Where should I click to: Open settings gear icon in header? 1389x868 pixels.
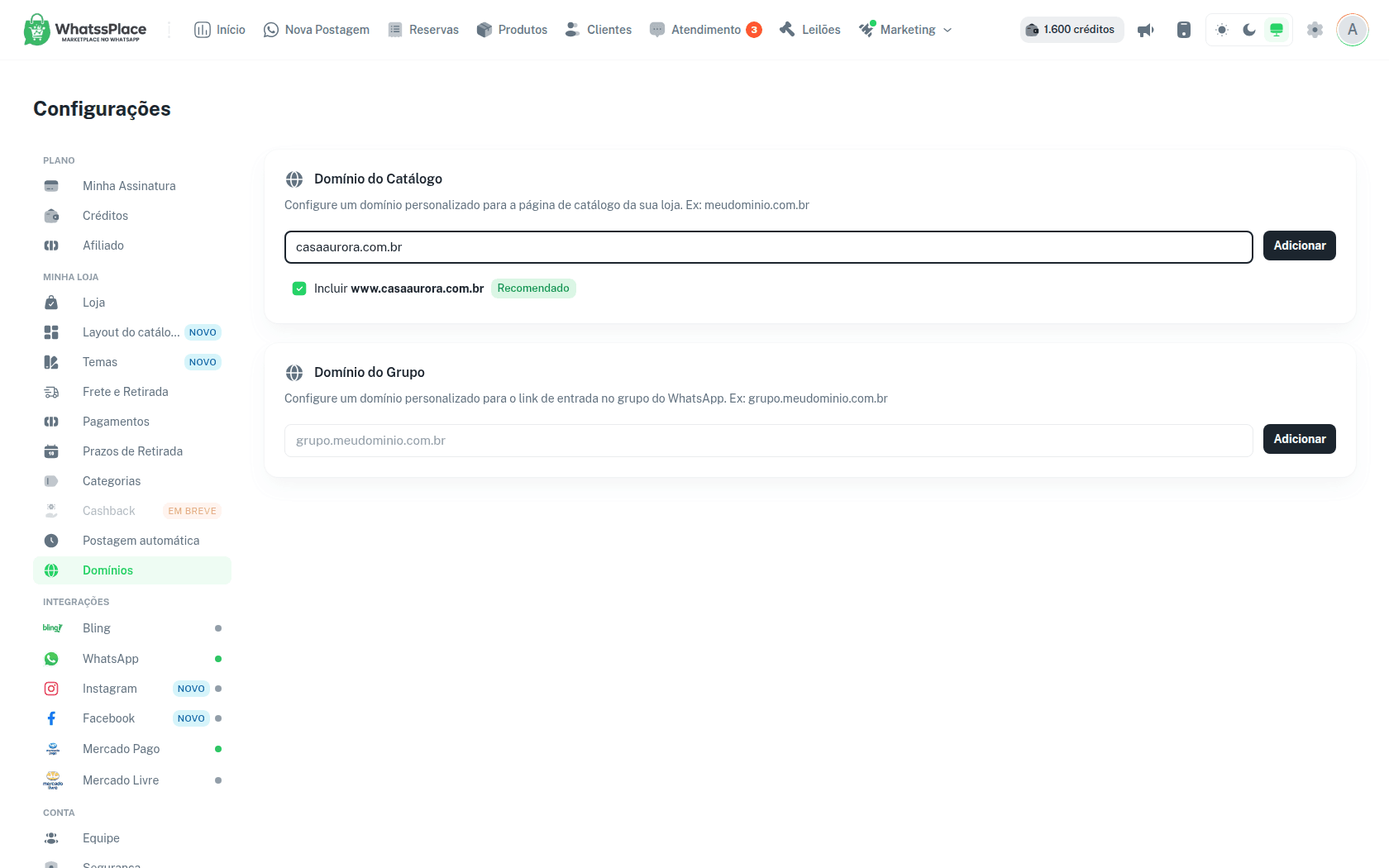1315,30
